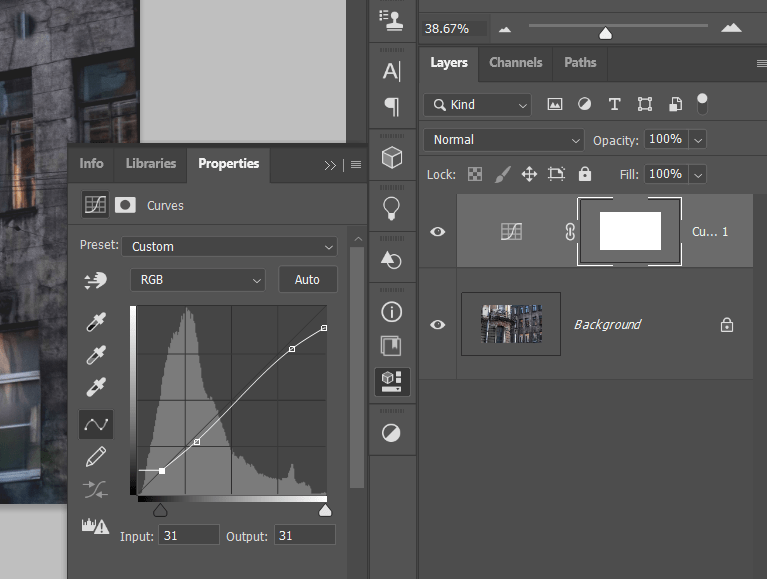Hide the Background layer
Image resolution: width=767 pixels, height=579 pixels.
[437, 325]
